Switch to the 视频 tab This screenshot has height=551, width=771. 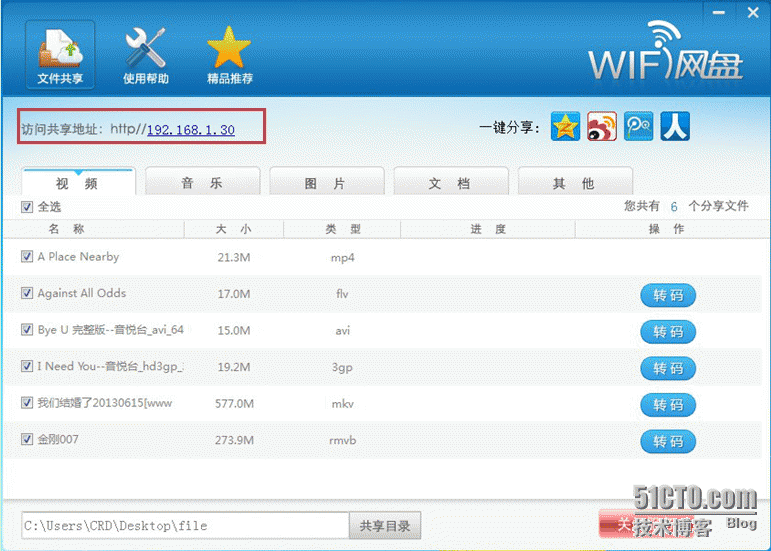tap(78, 182)
